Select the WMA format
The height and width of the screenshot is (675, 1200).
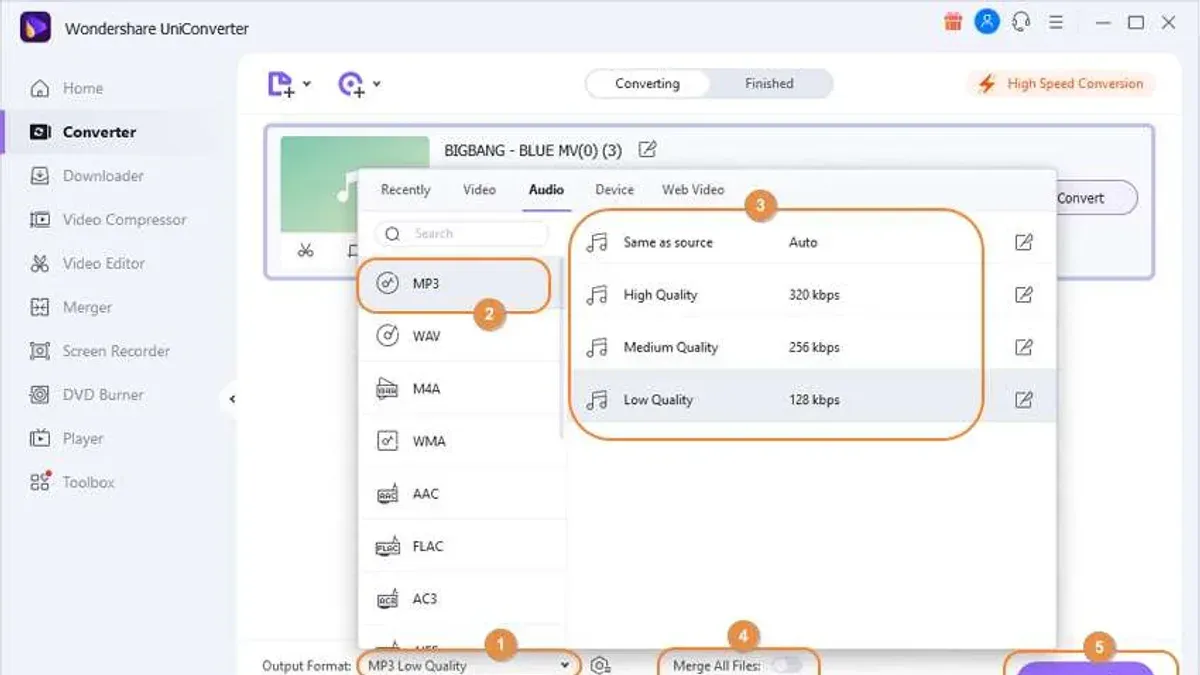(x=459, y=441)
